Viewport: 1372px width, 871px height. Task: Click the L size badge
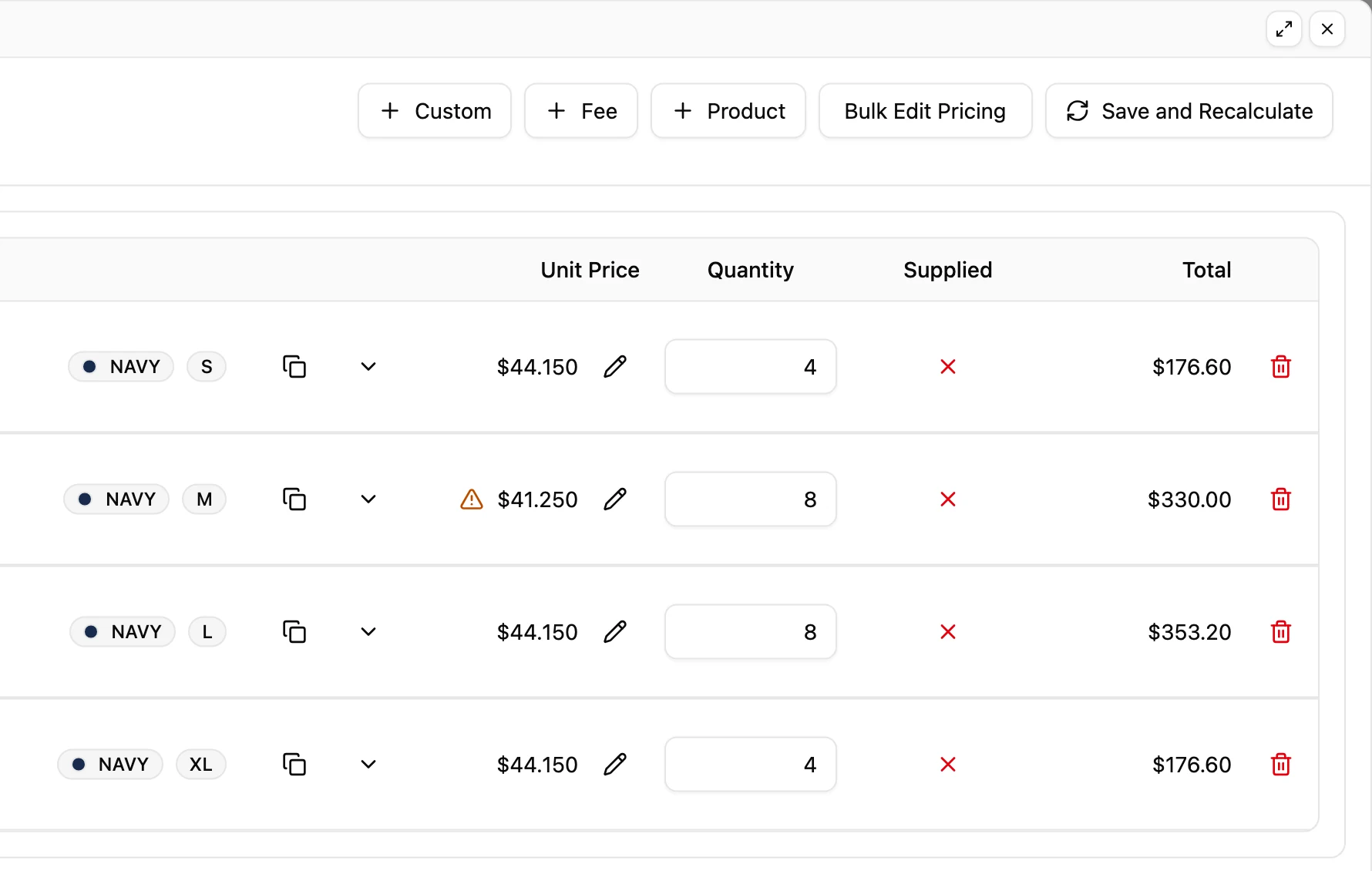coord(207,632)
